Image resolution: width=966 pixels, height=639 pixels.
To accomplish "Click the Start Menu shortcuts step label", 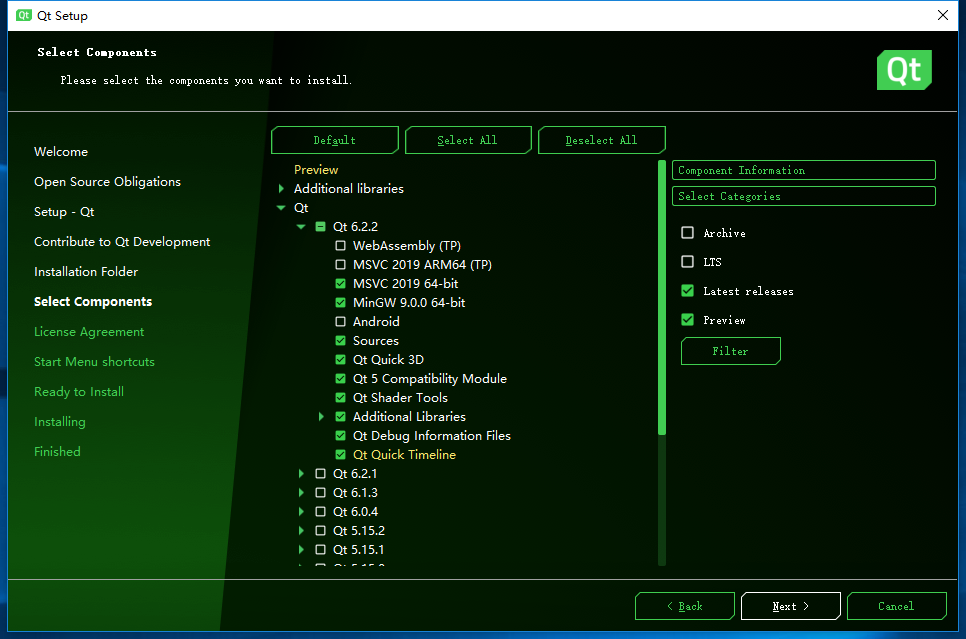I will (x=94, y=362).
